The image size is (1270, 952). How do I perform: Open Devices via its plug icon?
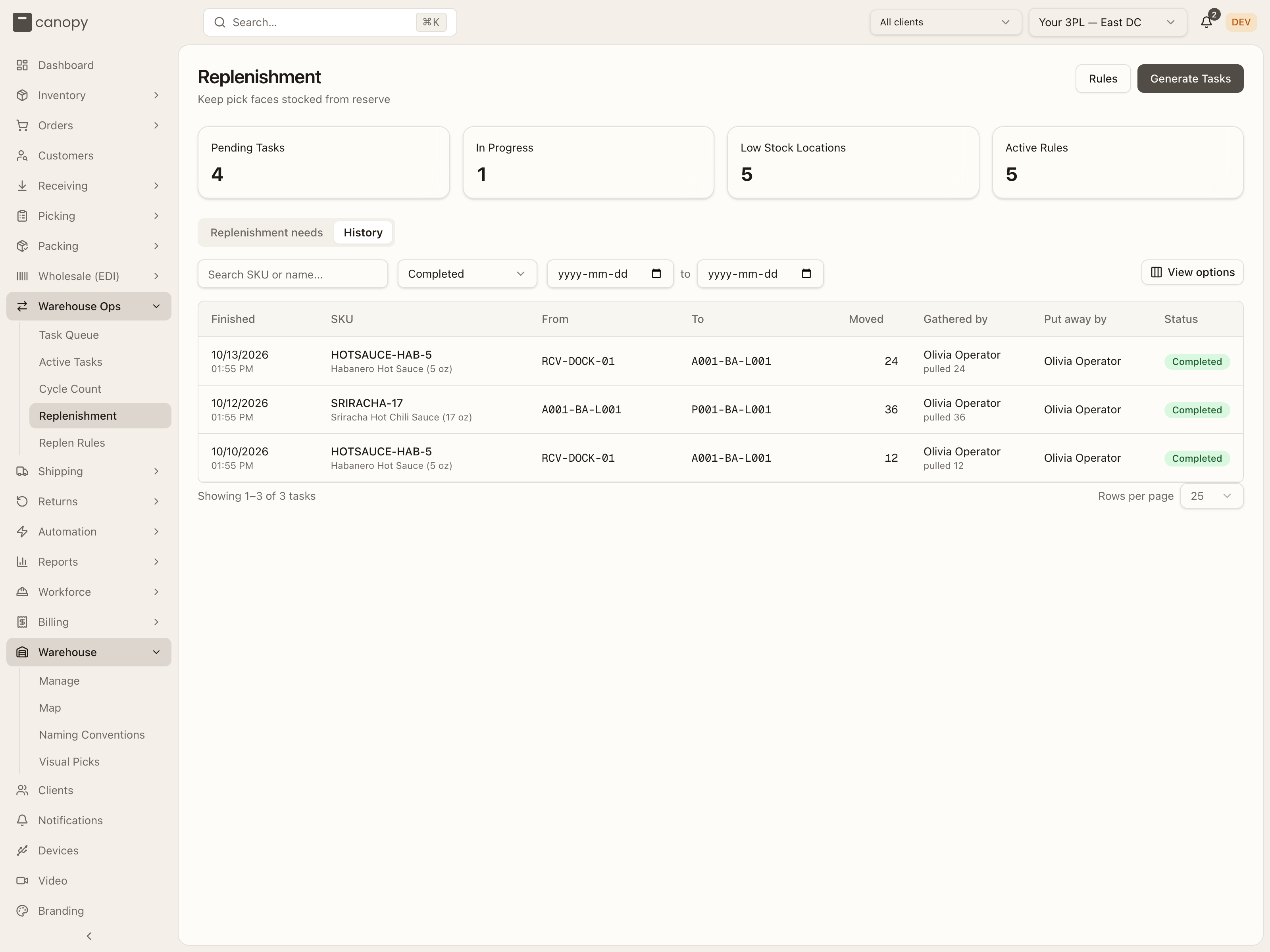22,850
